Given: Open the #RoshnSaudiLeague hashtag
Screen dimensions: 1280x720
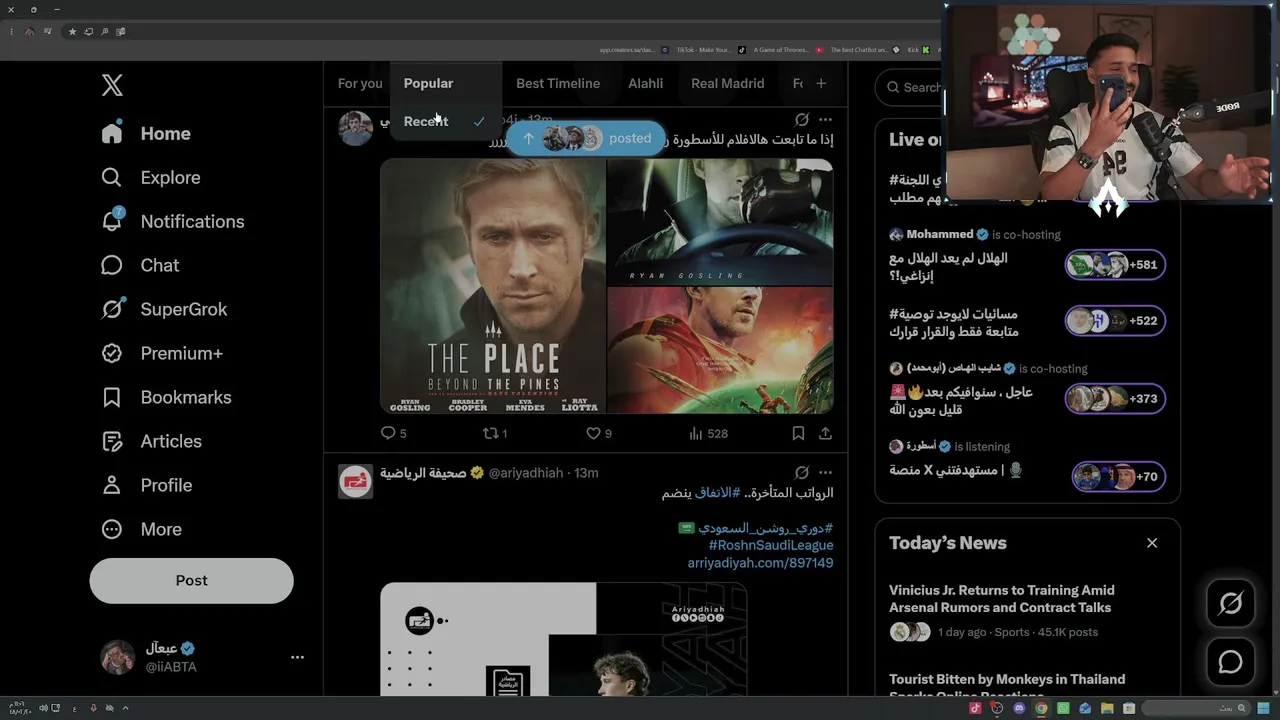Looking at the screenshot, I should pyautogui.click(x=771, y=545).
